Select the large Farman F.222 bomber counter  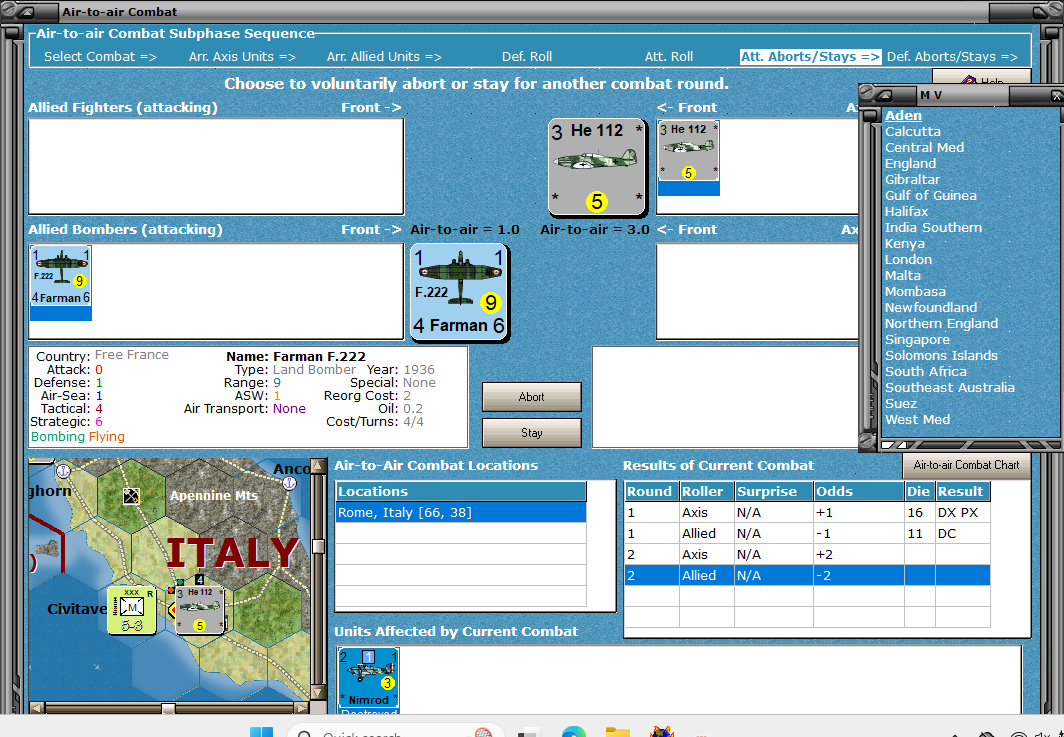[x=459, y=292]
